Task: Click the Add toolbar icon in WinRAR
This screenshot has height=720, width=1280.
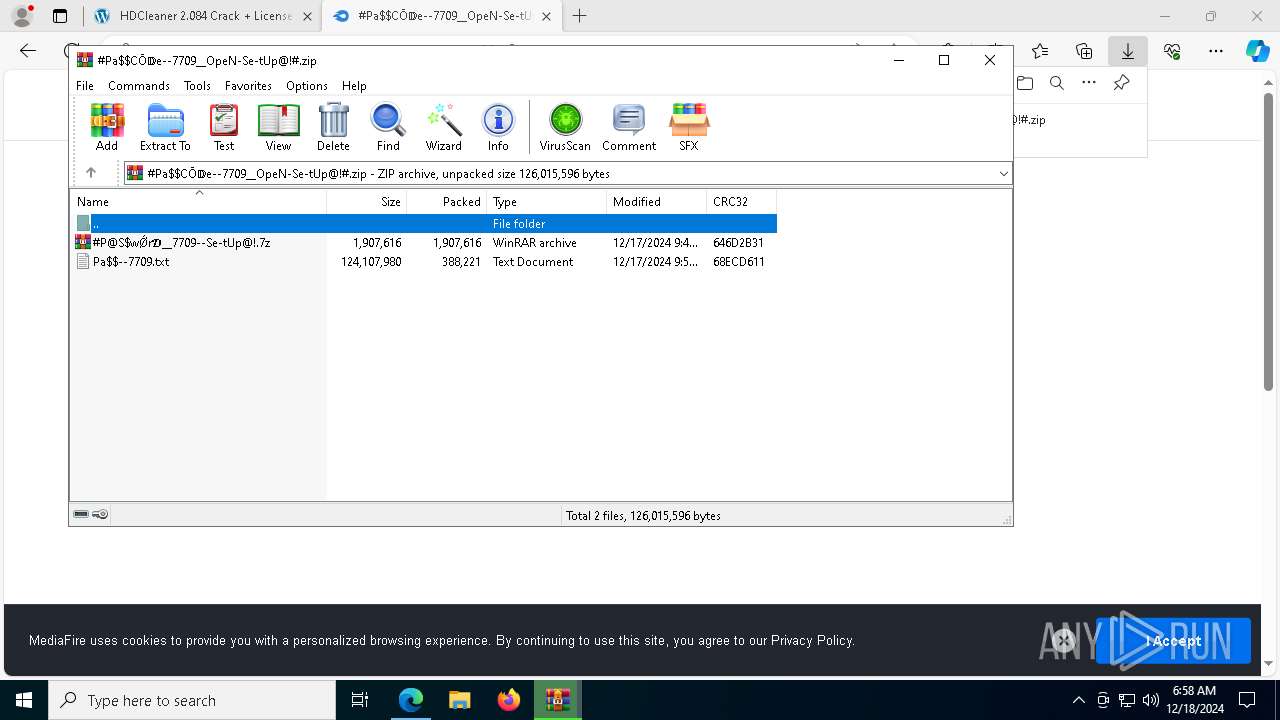Action: click(x=107, y=127)
